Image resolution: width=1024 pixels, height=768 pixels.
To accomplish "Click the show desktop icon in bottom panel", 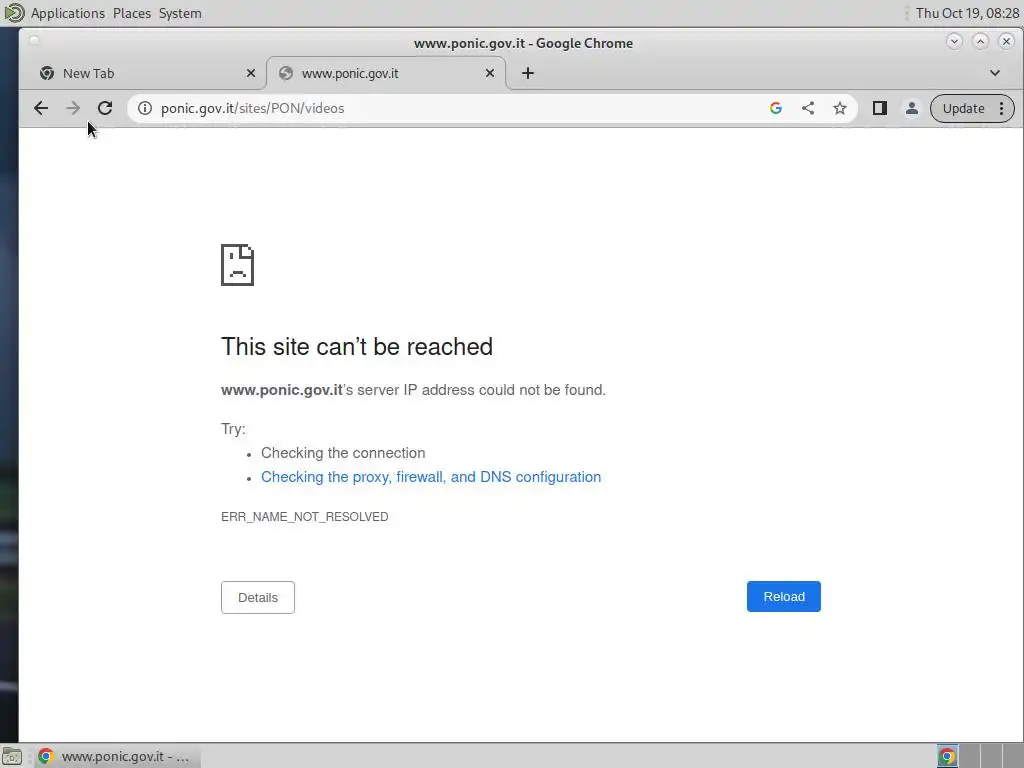I will pos(12,757).
